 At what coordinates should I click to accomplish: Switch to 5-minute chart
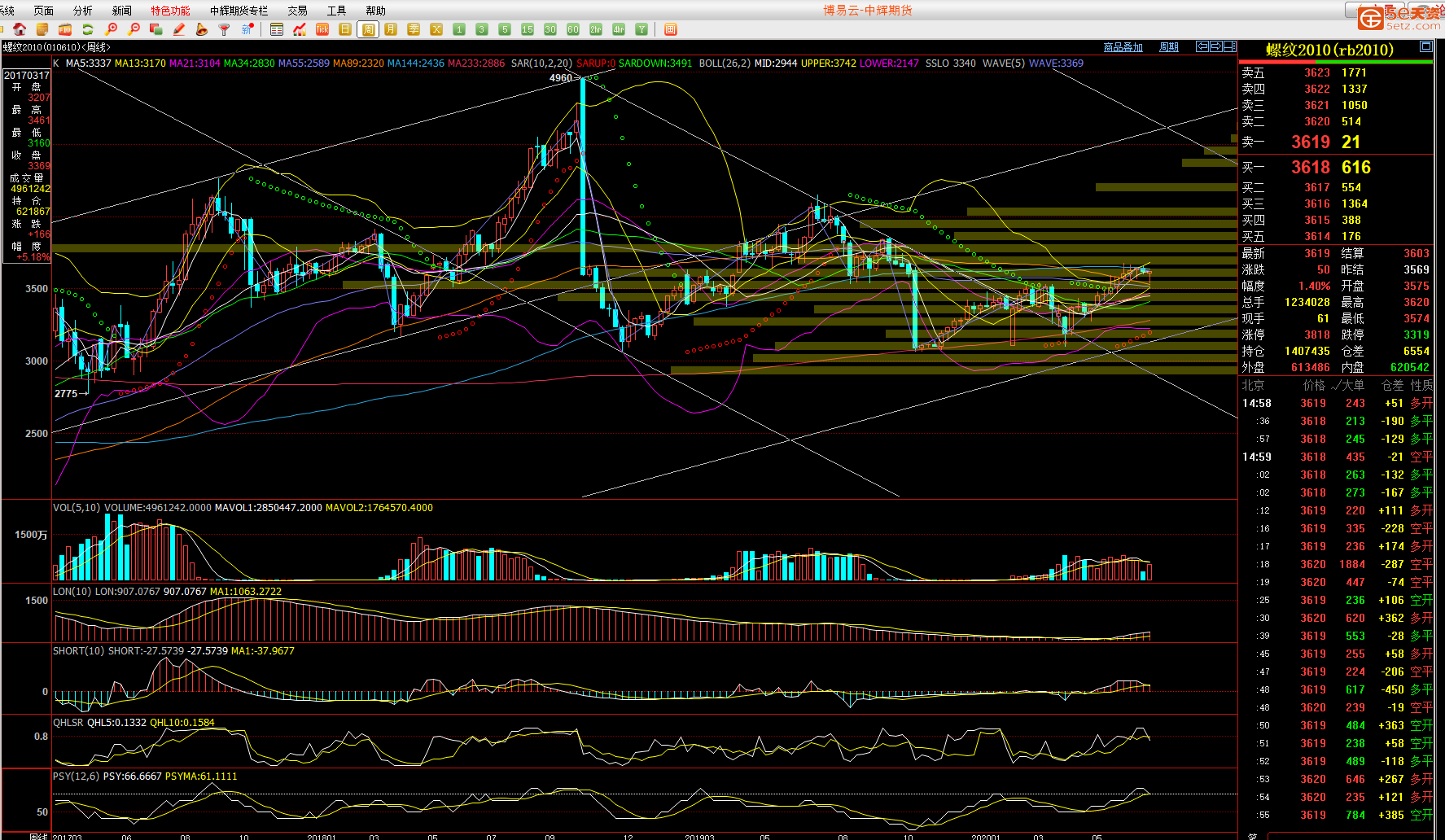coord(505,29)
